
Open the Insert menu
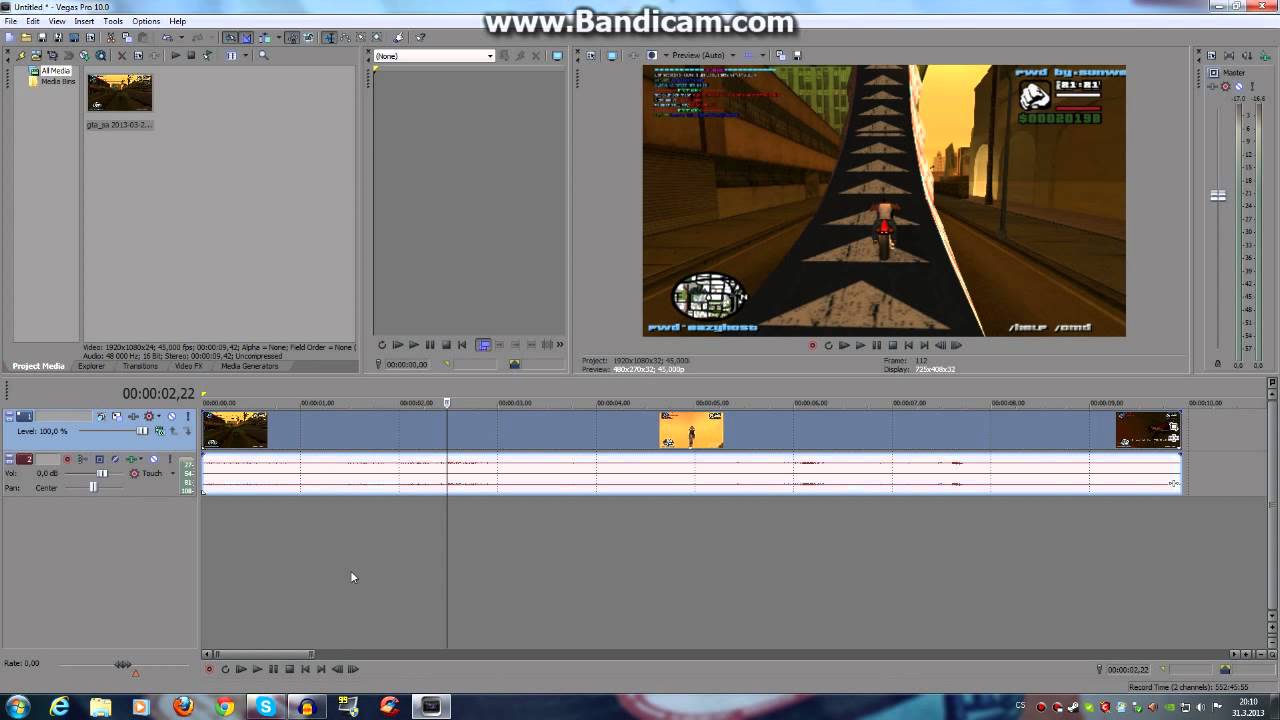tap(84, 21)
